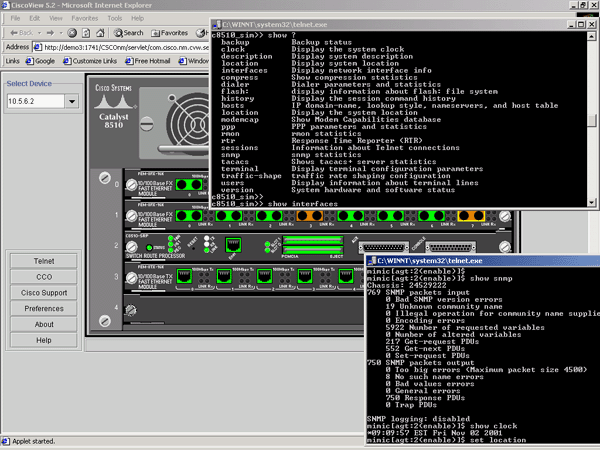The width and height of the screenshot is (600, 450).
Task: Open the Favorites menu
Action: click(85, 18)
